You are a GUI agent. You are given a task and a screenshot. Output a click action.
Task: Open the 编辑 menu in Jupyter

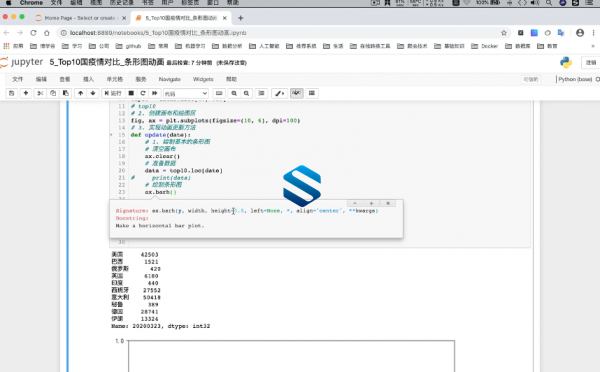tap(41, 79)
